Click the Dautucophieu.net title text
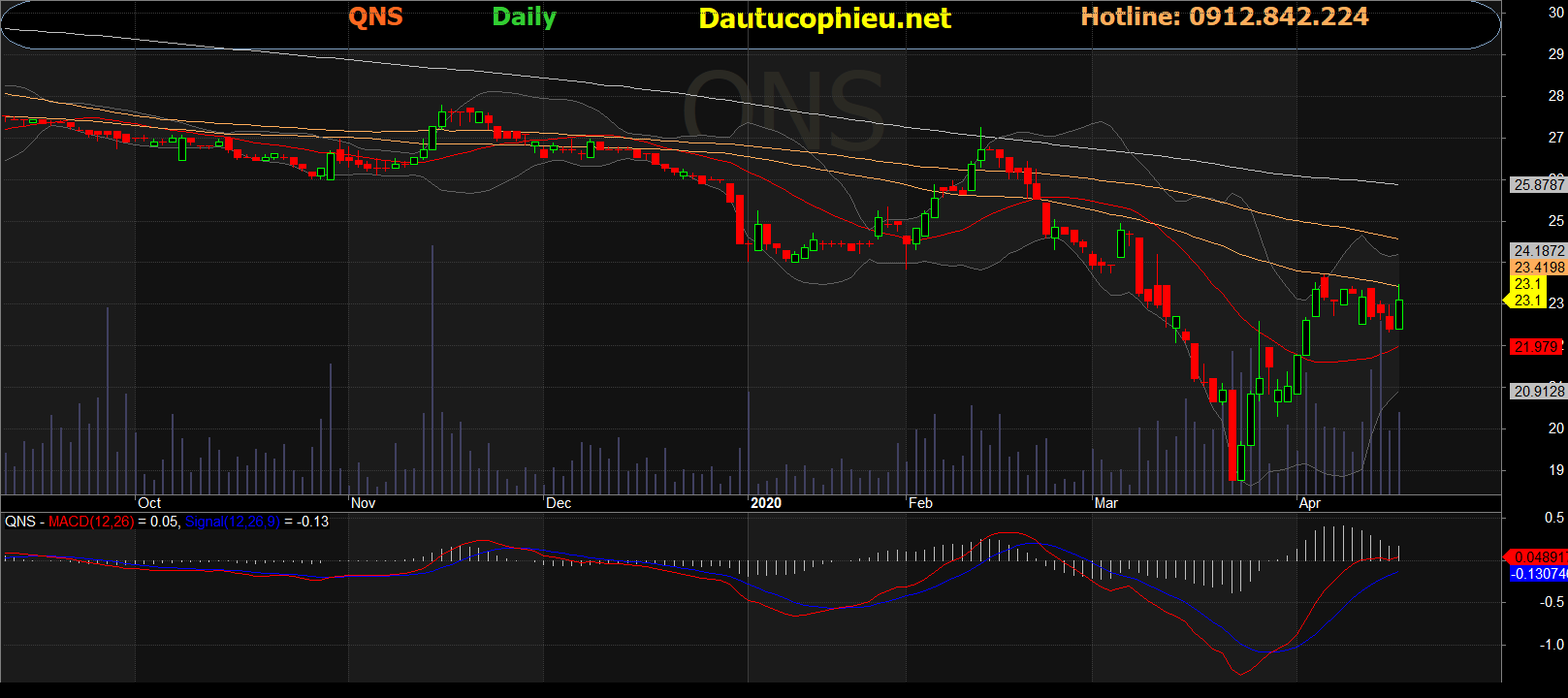Screen dimensions: 1568x698 pyautogui.click(x=824, y=18)
